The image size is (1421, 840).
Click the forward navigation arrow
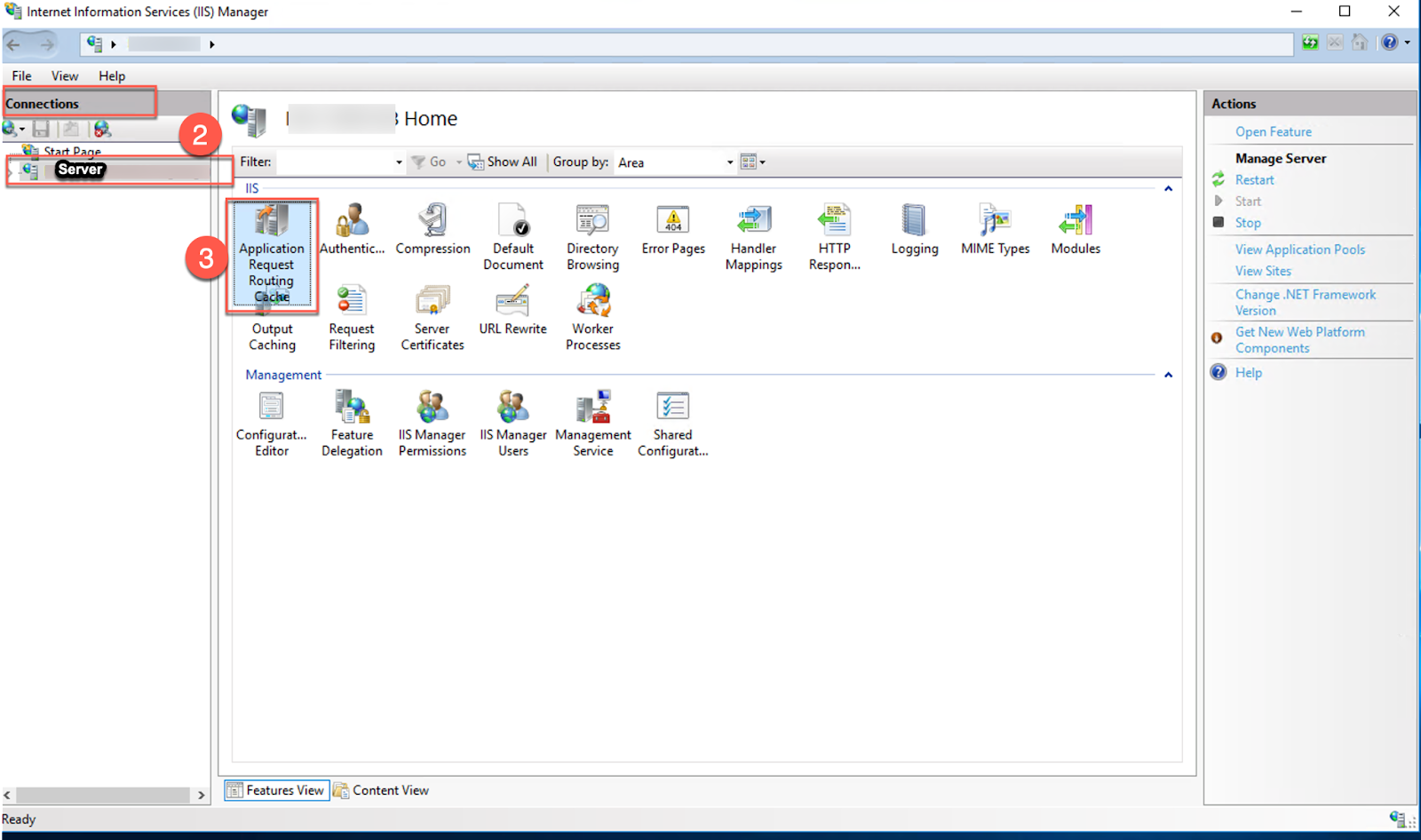tap(47, 44)
